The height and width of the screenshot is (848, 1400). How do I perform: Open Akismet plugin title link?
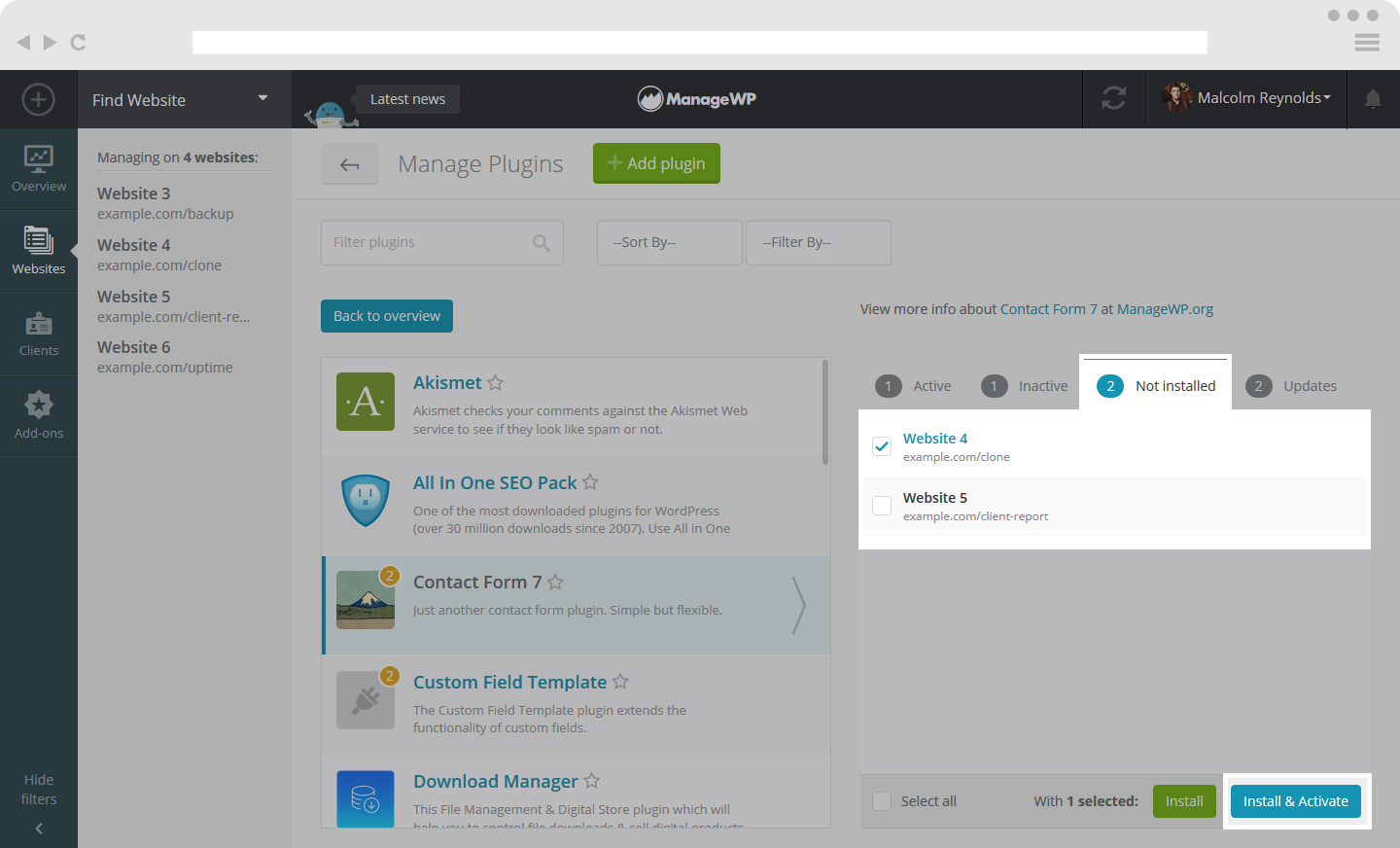447,383
